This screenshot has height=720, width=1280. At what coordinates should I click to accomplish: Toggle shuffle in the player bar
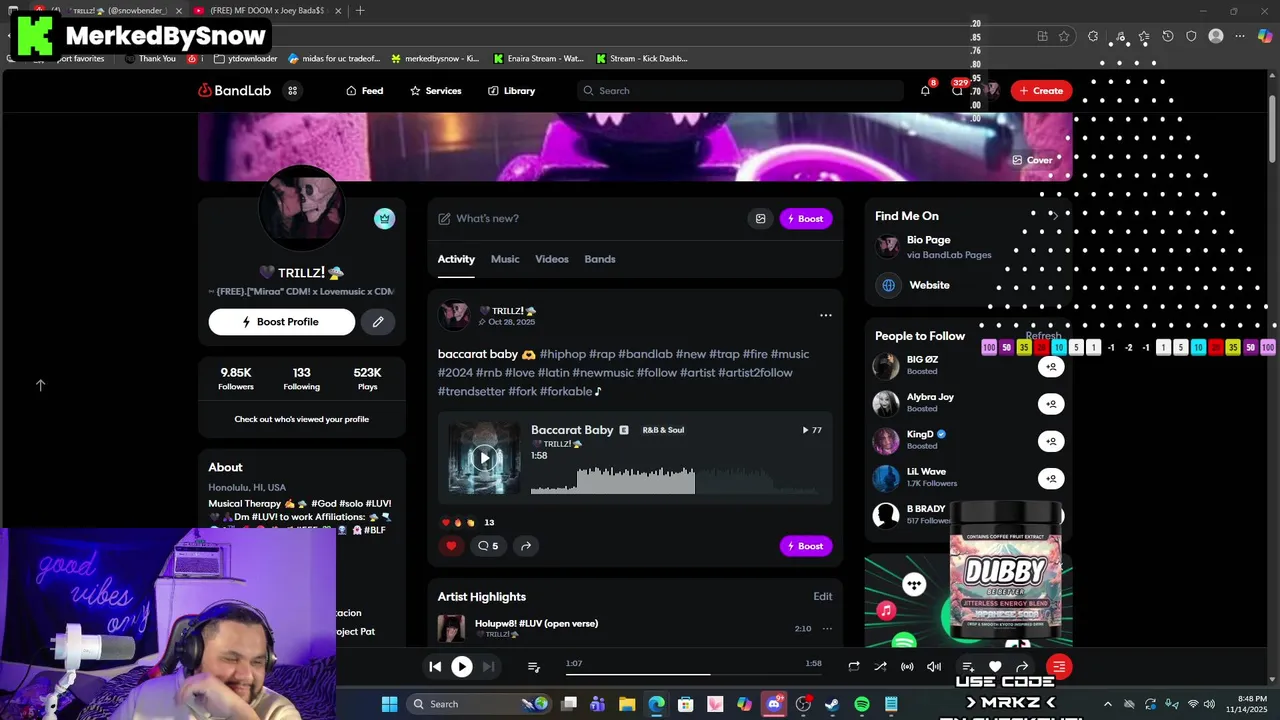(x=880, y=667)
